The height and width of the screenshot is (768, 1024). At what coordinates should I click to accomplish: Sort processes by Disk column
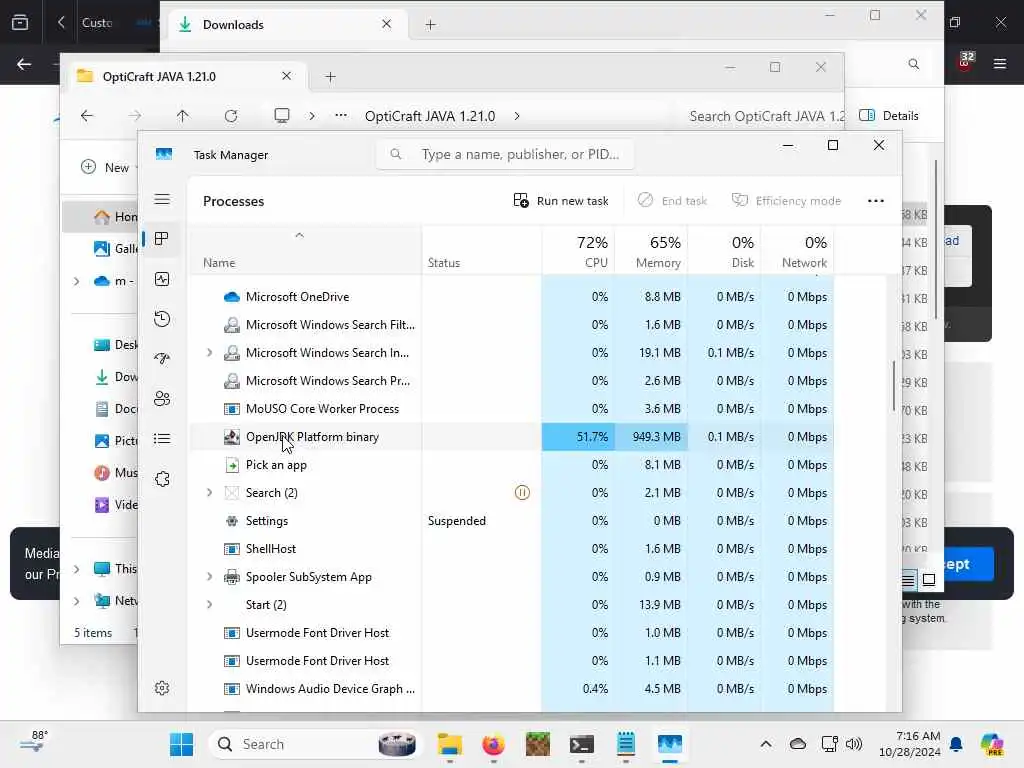click(x=724, y=251)
